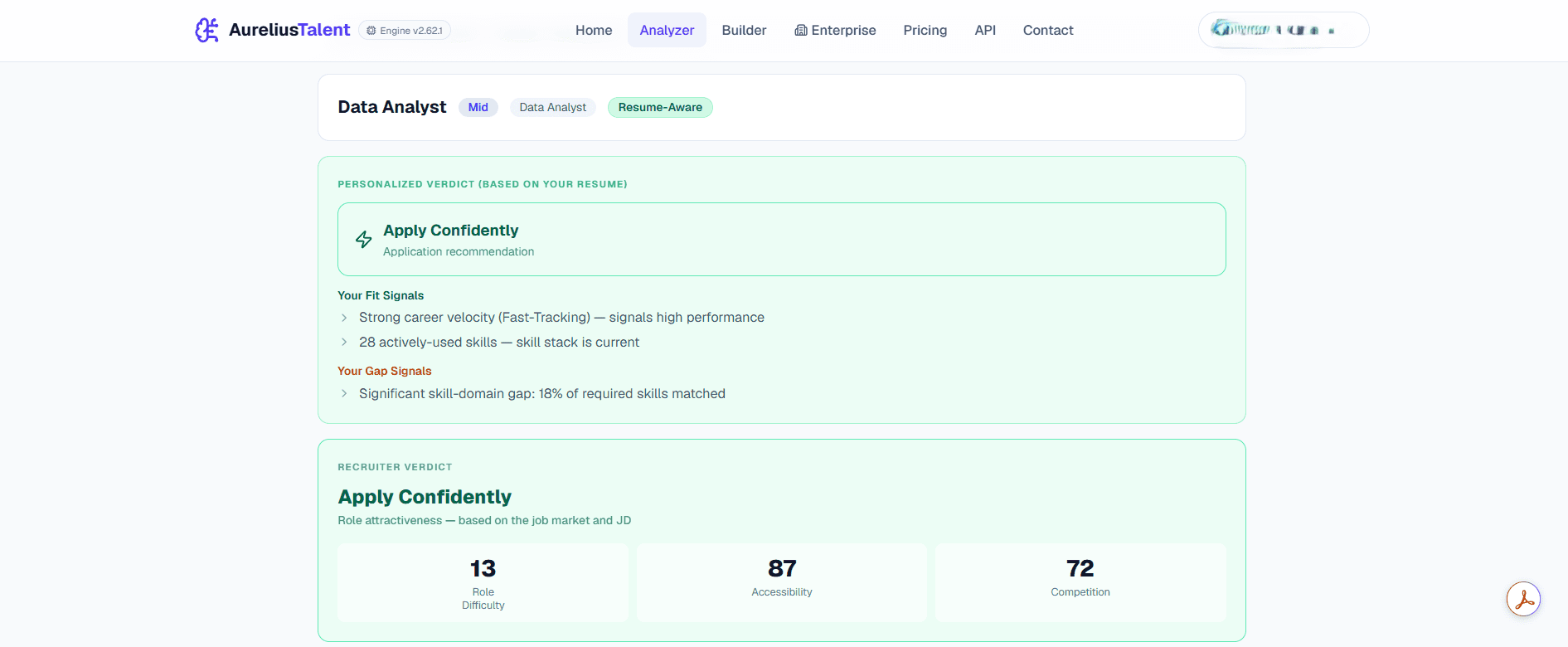Click the PDF export floating icon
The image size is (1568, 647).
click(1524, 600)
